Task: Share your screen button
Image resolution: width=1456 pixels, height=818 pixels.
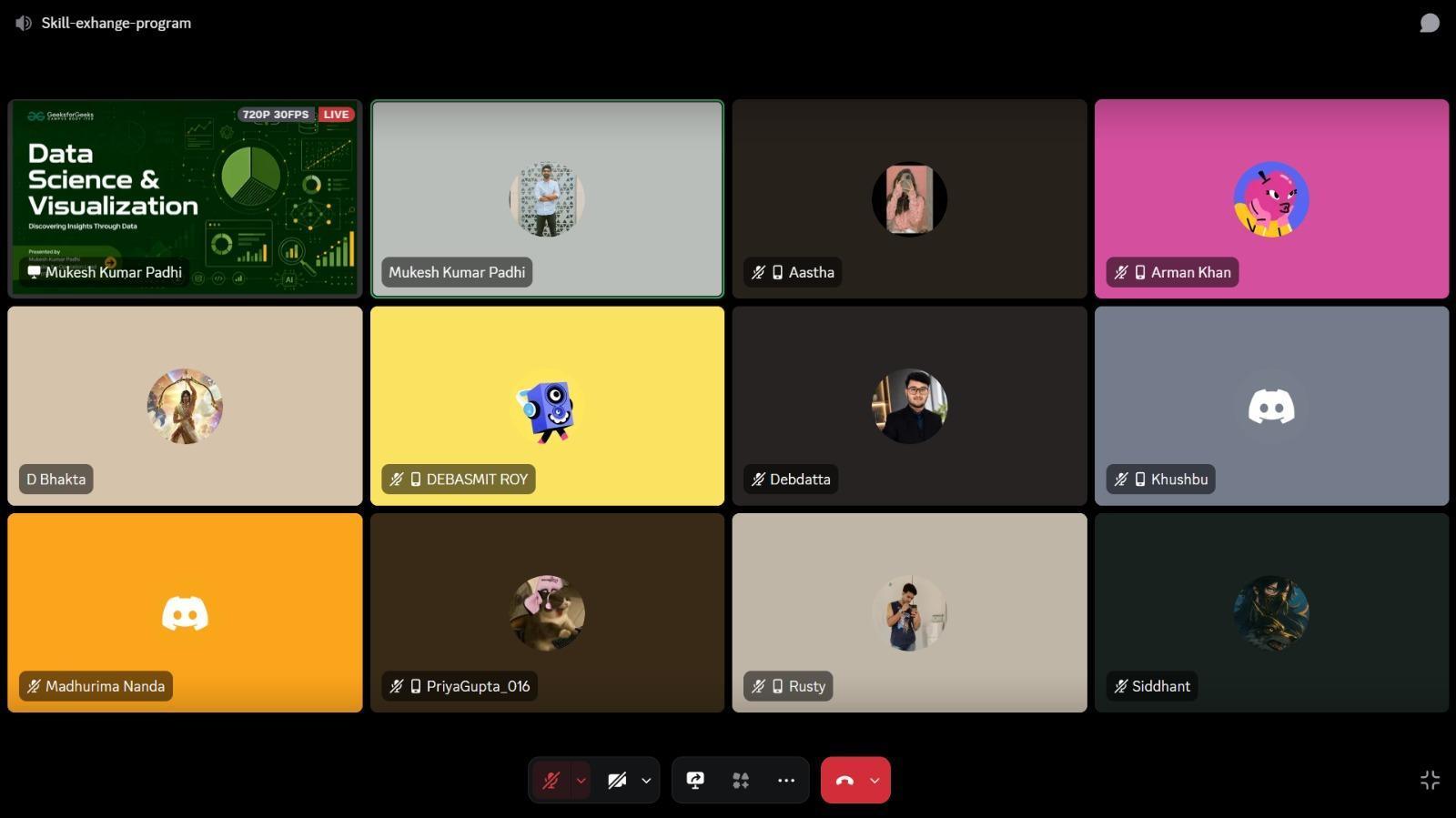Action: coord(695,780)
